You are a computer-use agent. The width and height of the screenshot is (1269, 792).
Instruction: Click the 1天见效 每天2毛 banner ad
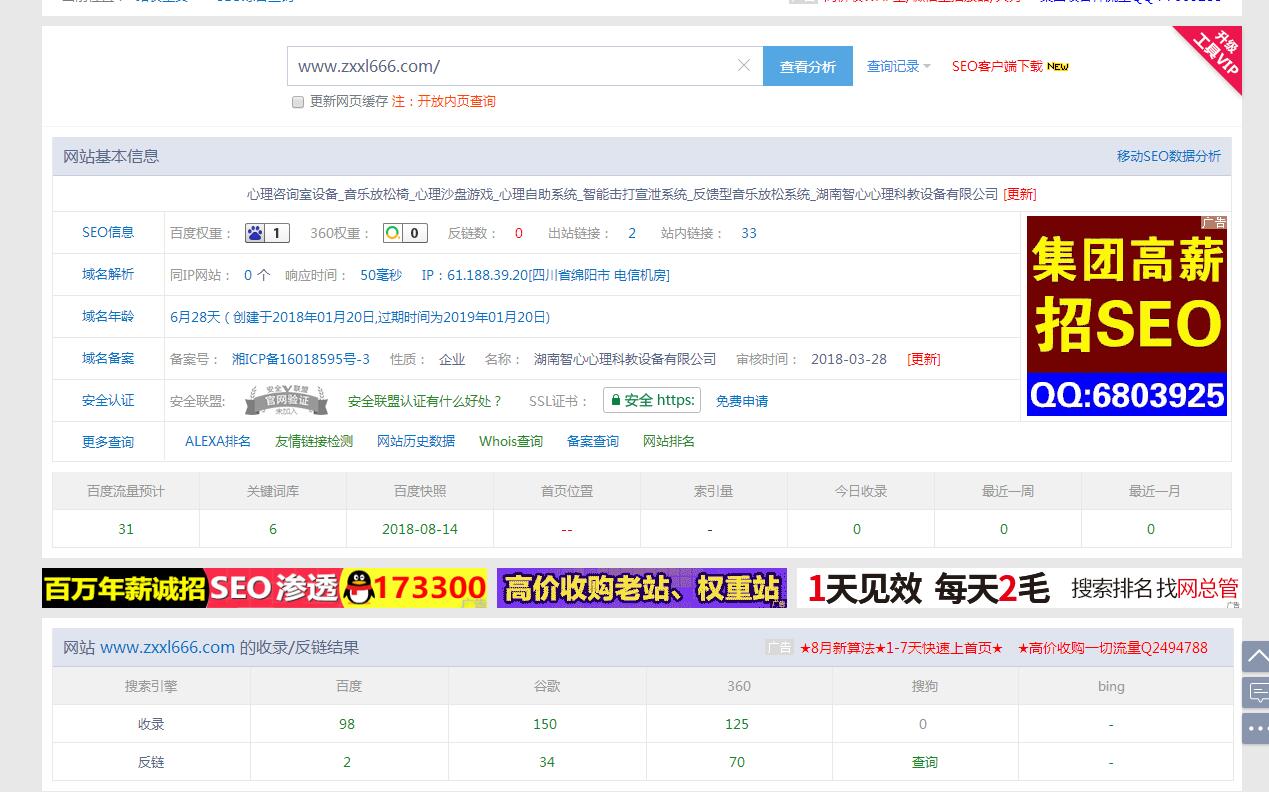click(x=1019, y=588)
